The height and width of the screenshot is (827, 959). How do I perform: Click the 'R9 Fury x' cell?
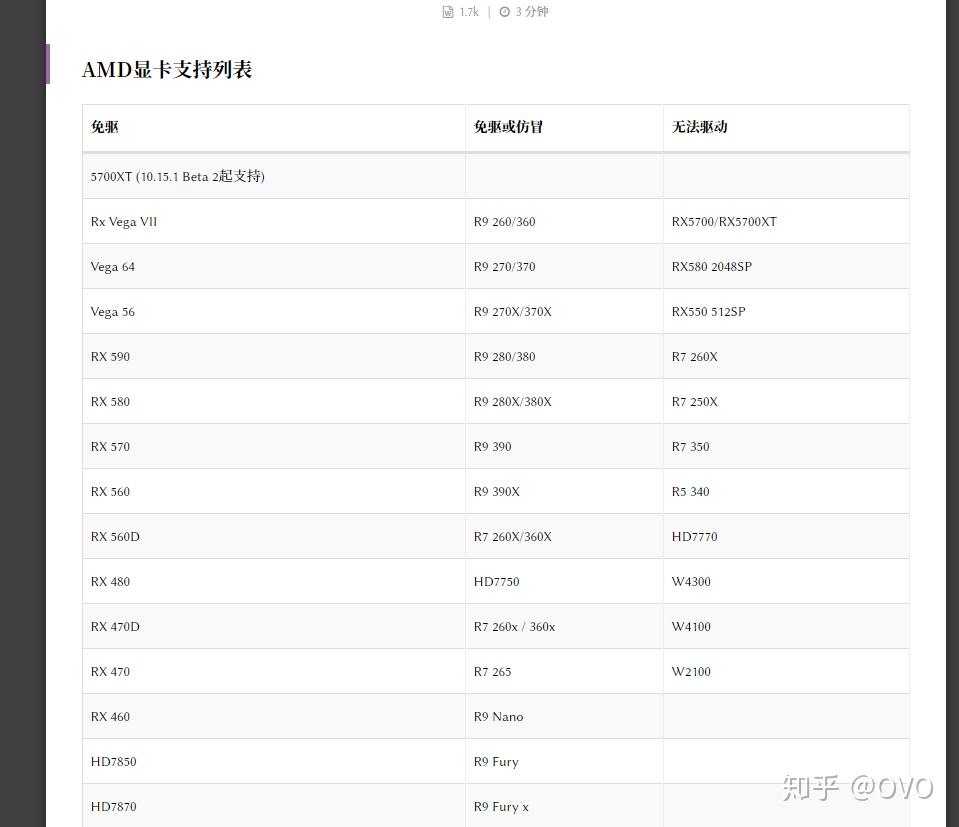point(564,806)
